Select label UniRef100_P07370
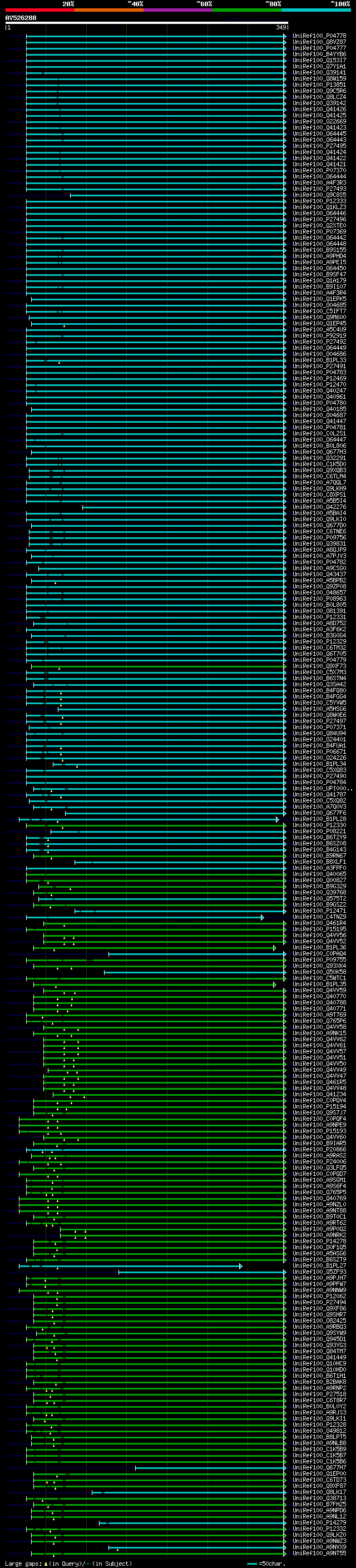 click(319, 170)
